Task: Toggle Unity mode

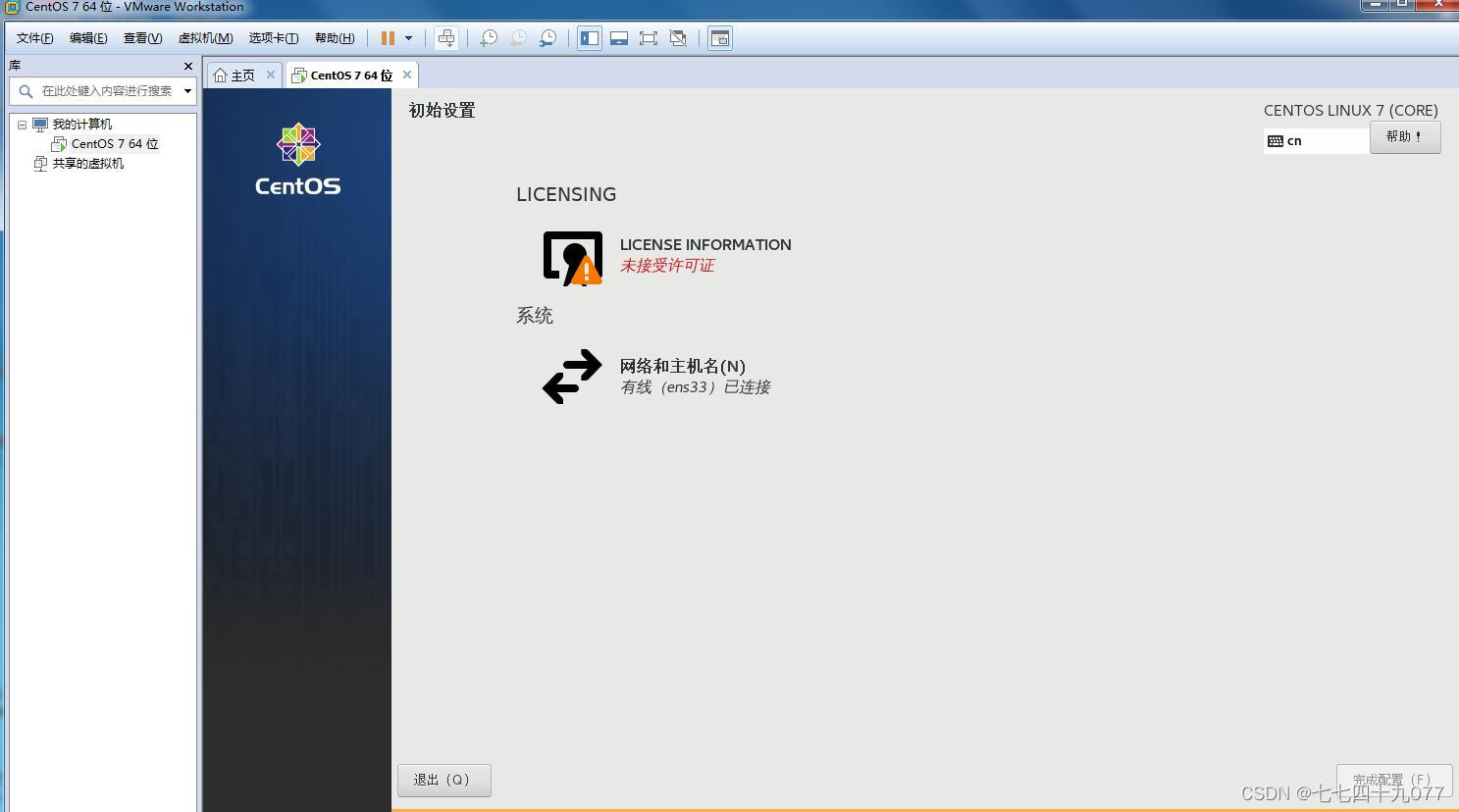Action: pos(678,37)
